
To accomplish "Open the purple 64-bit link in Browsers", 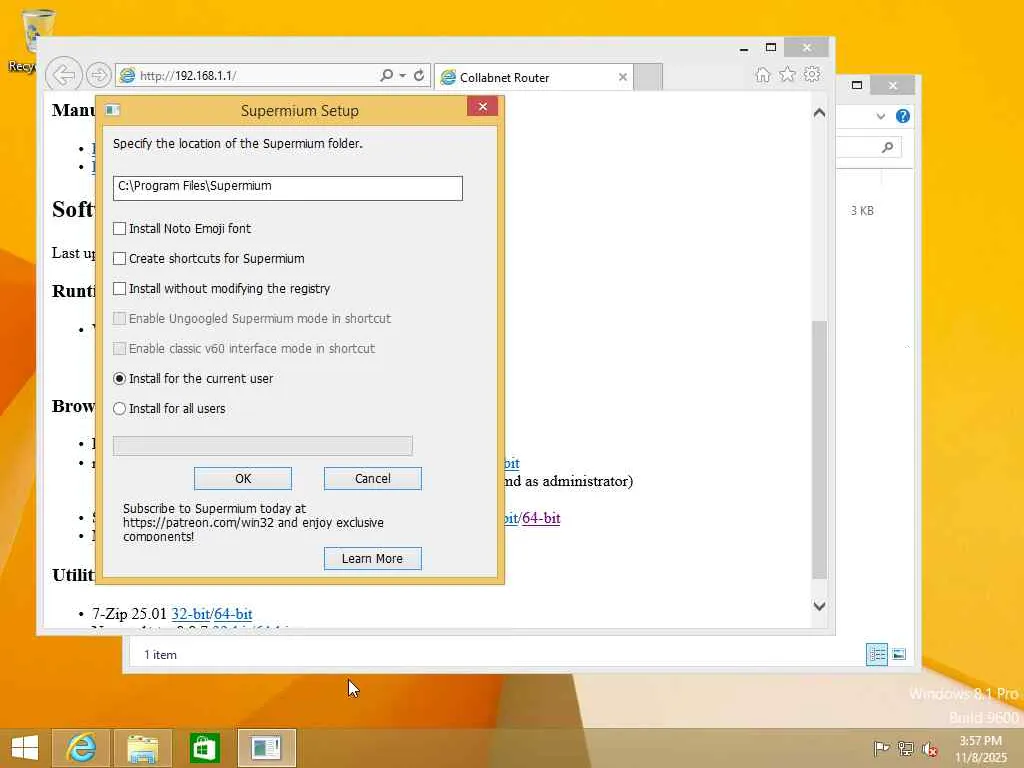I will pyautogui.click(x=541, y=518).
